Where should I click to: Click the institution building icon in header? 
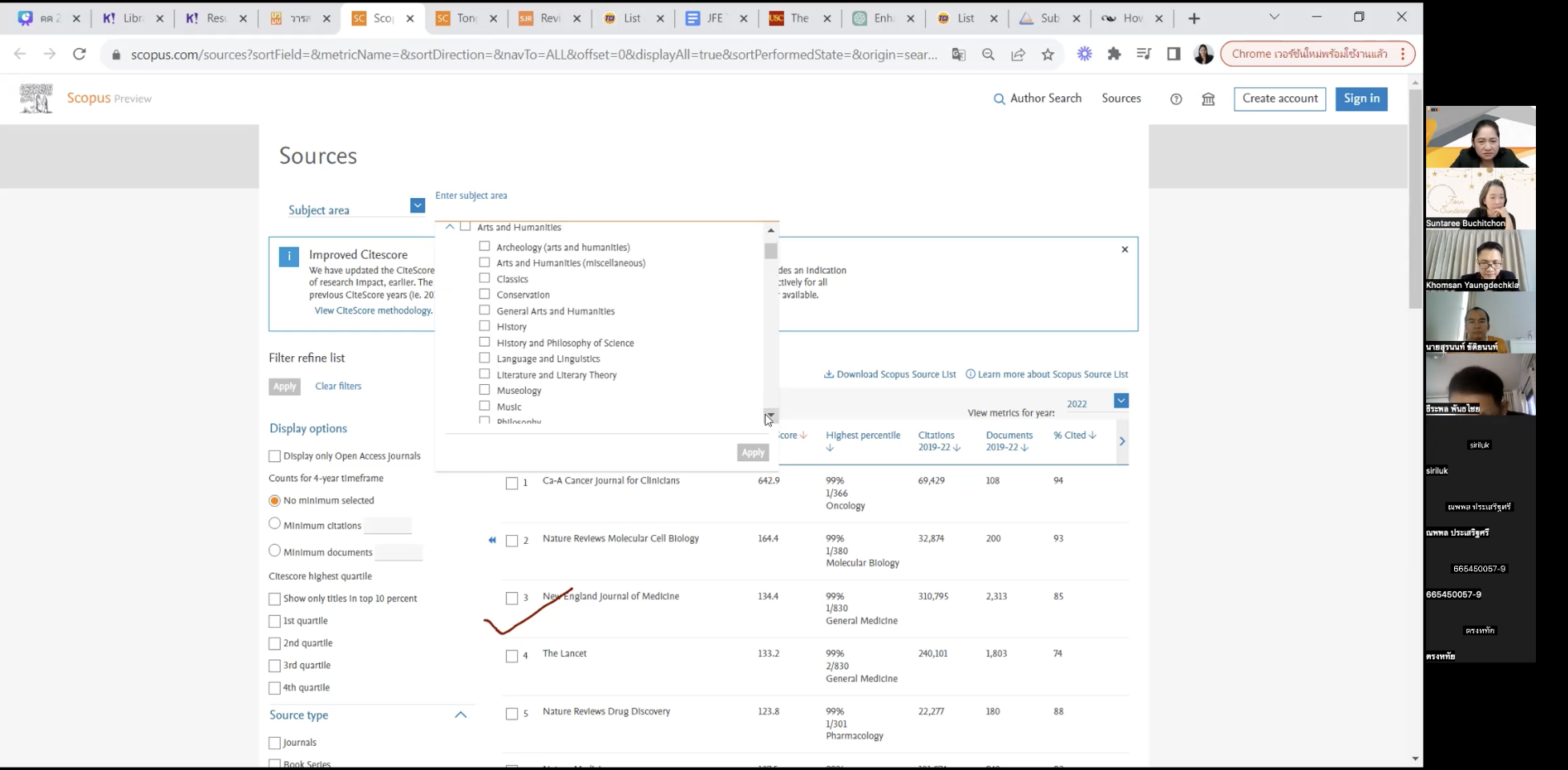[x=1208, y=99]
